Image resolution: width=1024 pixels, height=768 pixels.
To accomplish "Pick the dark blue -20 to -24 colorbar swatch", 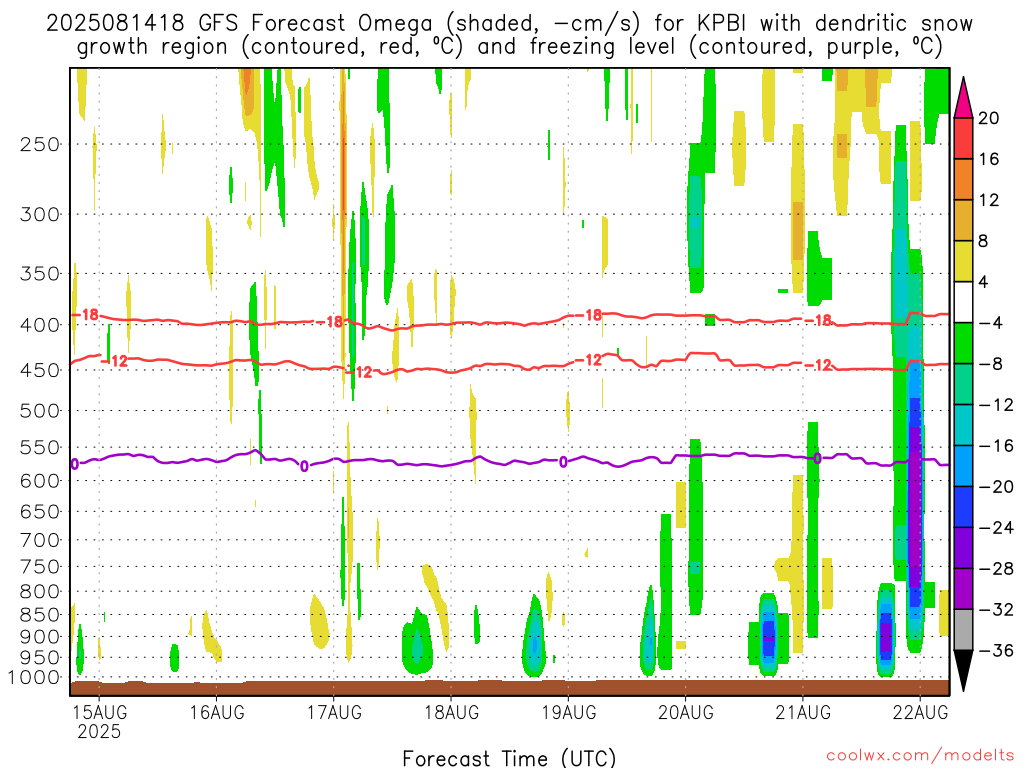I will point(963,507).
